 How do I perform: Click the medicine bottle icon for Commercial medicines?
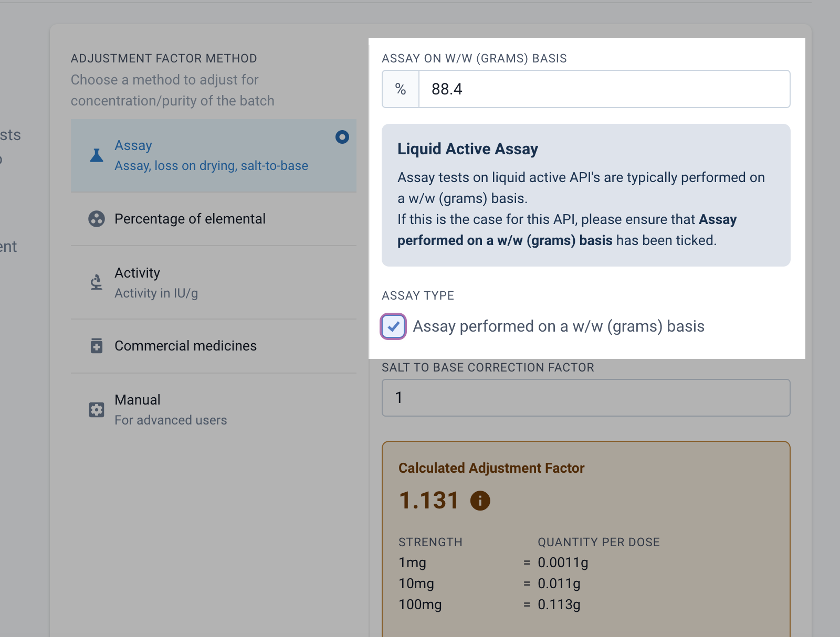coord(95,345)
